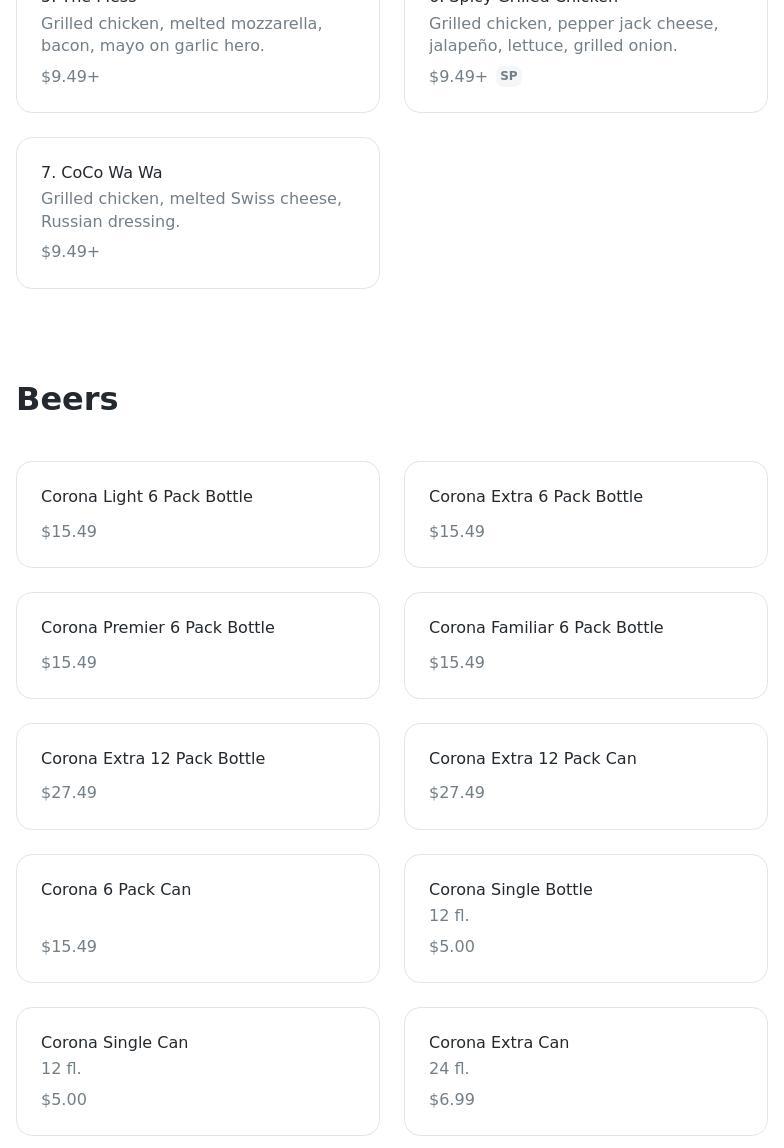Choose Corona Single Bottle 12 fl.
This screenshot has width=784, height=1148.
pyautogui.click(x=586, y=919)
